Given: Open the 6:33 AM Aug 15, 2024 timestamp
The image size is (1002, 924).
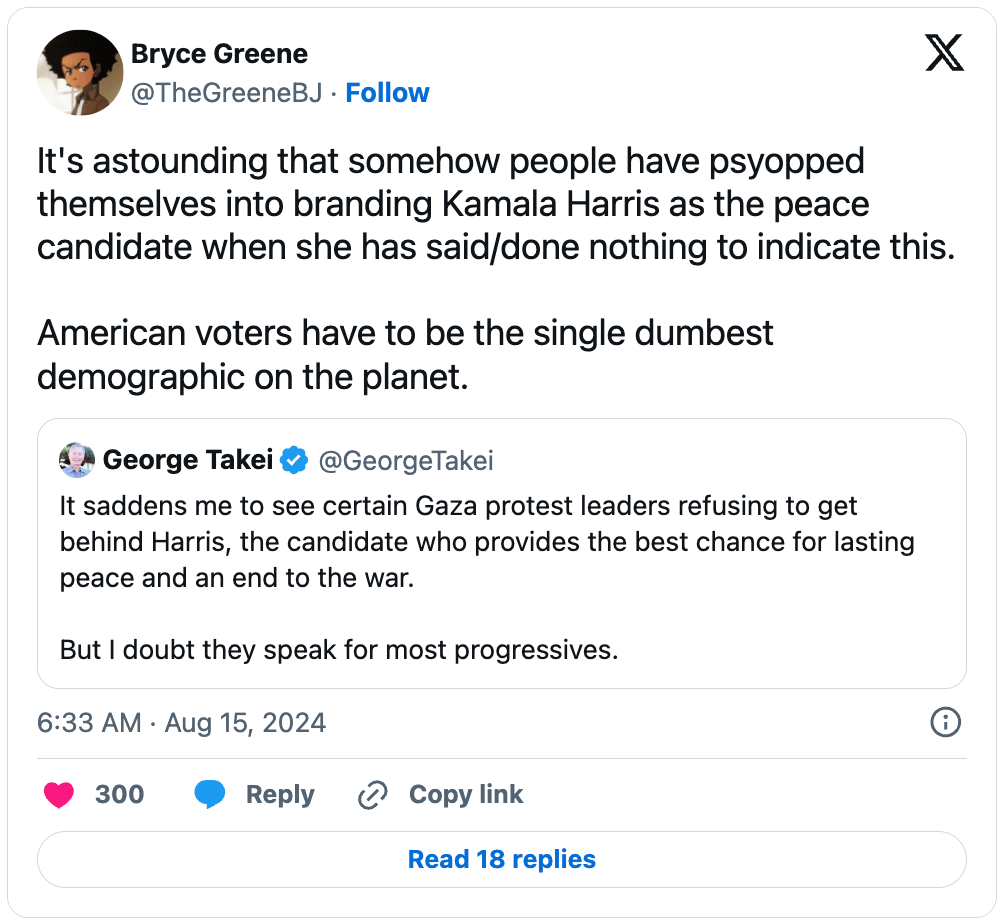Looking at the screenshot, I should [181, 723].
